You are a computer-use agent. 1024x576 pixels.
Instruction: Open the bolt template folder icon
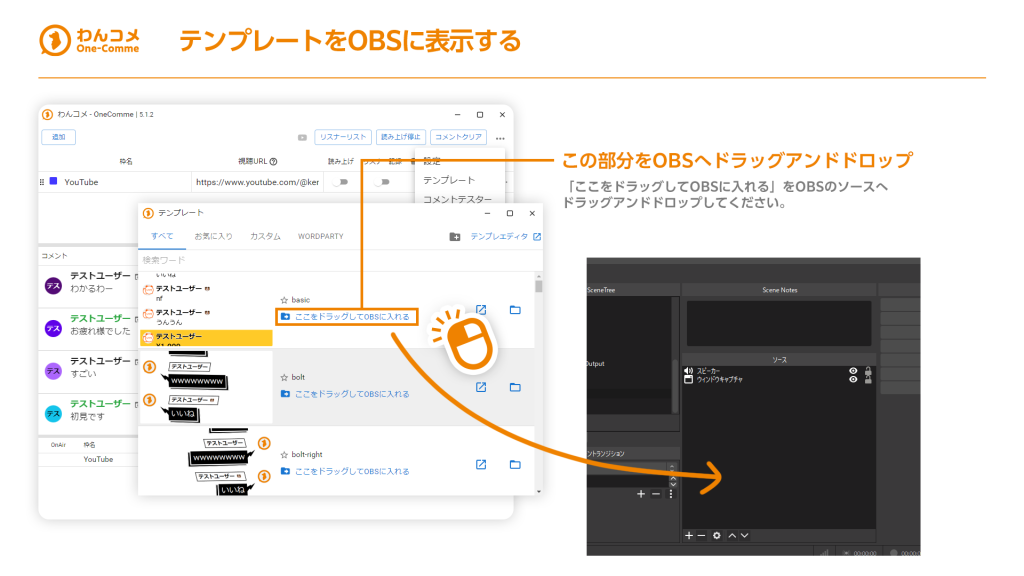pyautogui.click(x=515, y=387)
